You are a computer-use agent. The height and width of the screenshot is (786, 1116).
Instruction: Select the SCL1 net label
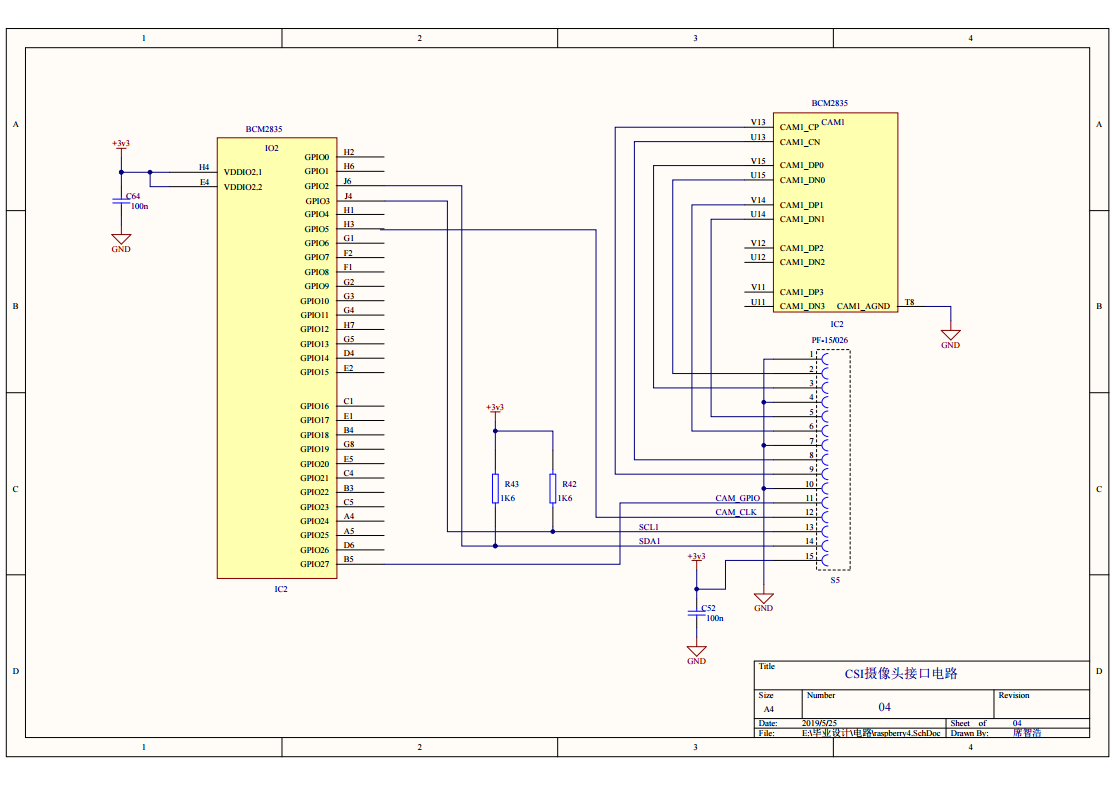click(x=648, y=527)
